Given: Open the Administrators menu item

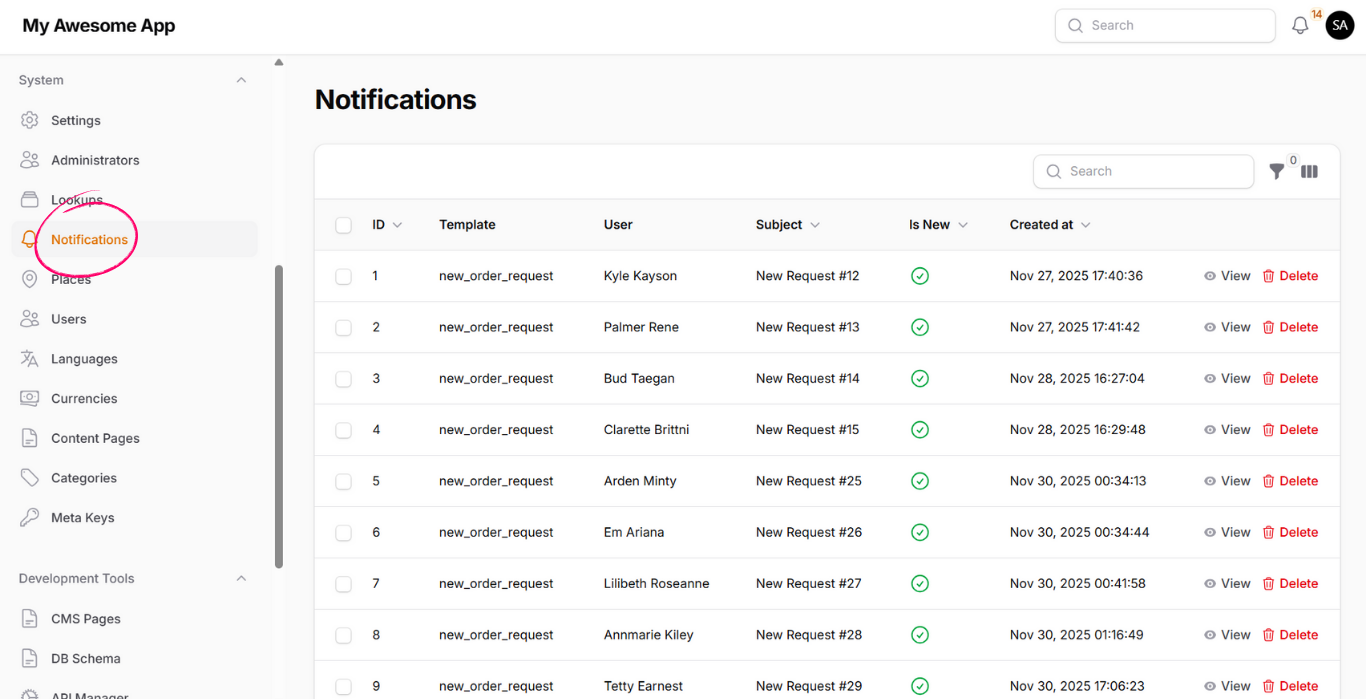Looking at the screenshot, I should tap(95, 160).
